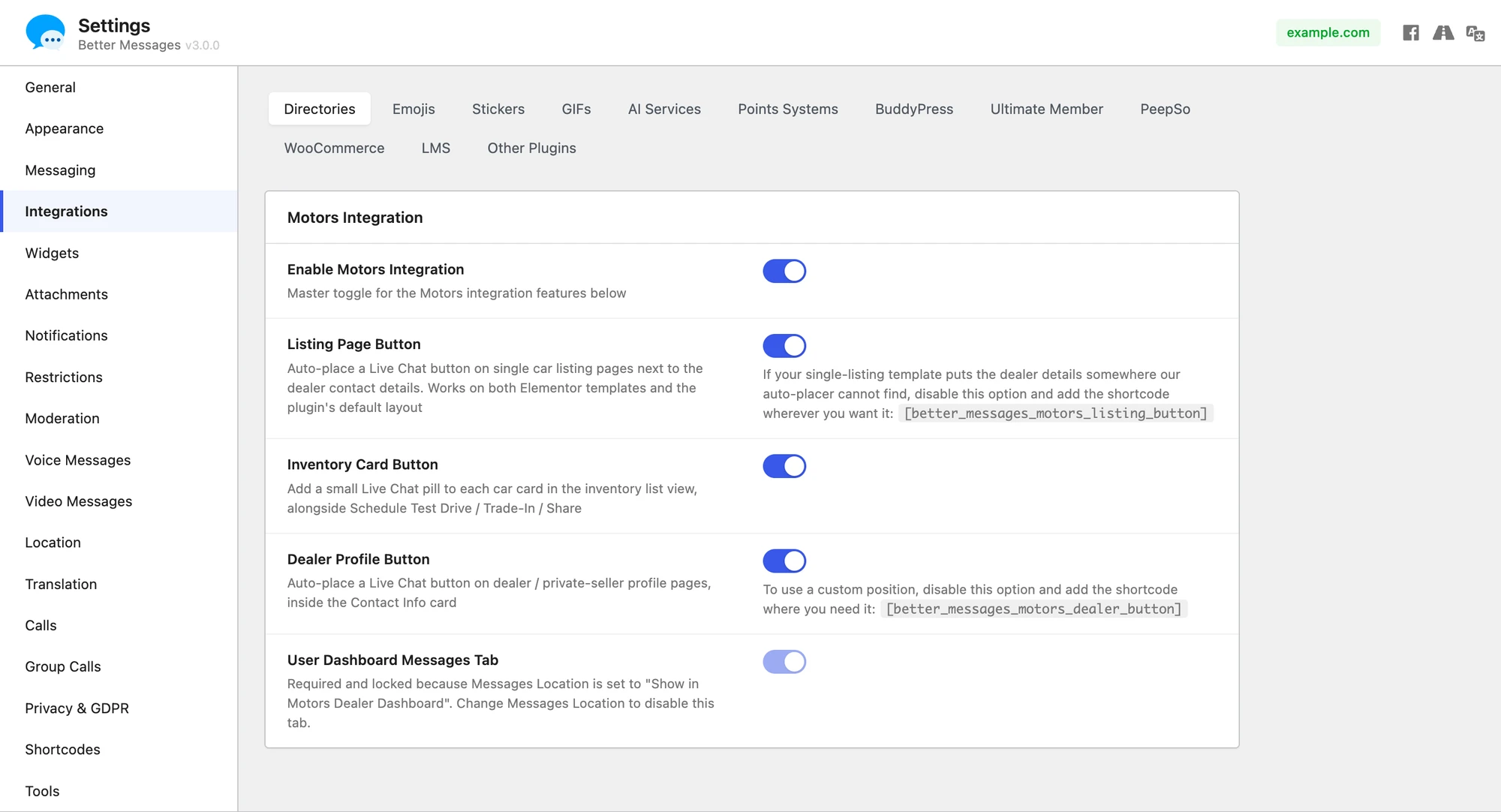The width and height of the screenshot is (1501, 812).
Task: Open the LMS tab
Action: [x=436, y=148]
